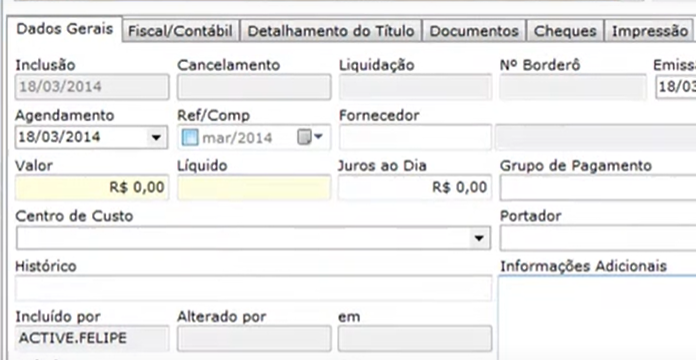
Task: Expand the Agendamento date dropdown arrow
Action: [156, 138]
